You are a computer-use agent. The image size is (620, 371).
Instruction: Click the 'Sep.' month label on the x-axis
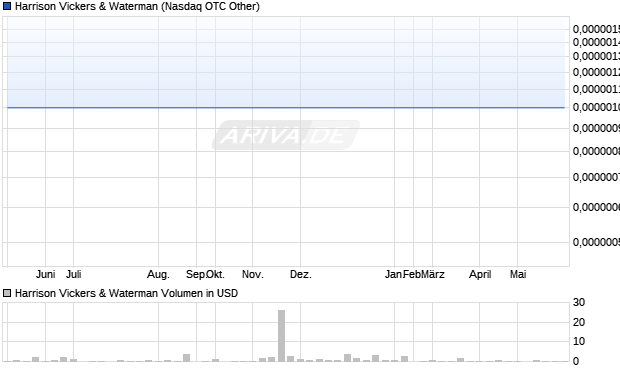click(195, 274)
